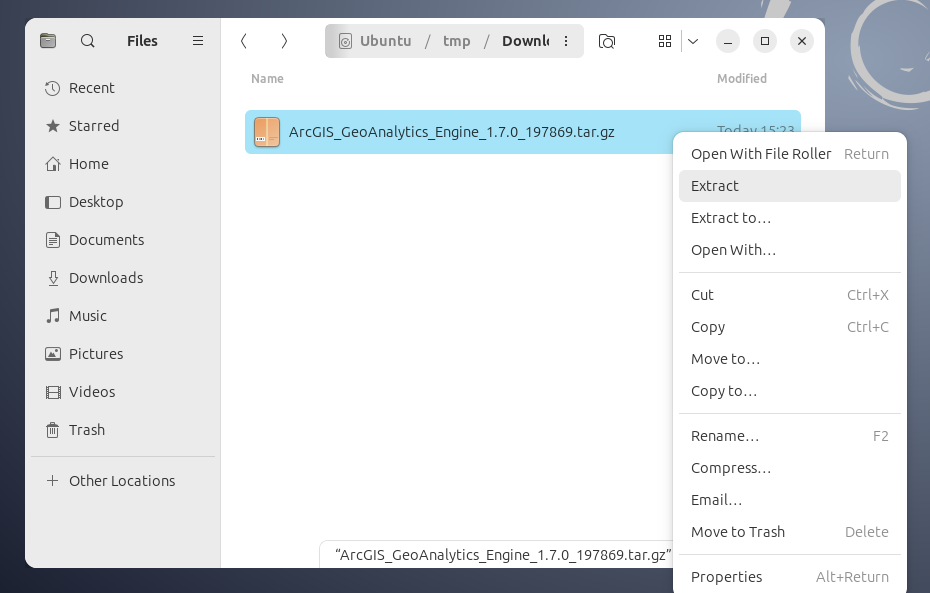The height and width of the screenshot is (593, 930).
Task: Go forward with the forward arrow
Action: [x=284, y=41]
